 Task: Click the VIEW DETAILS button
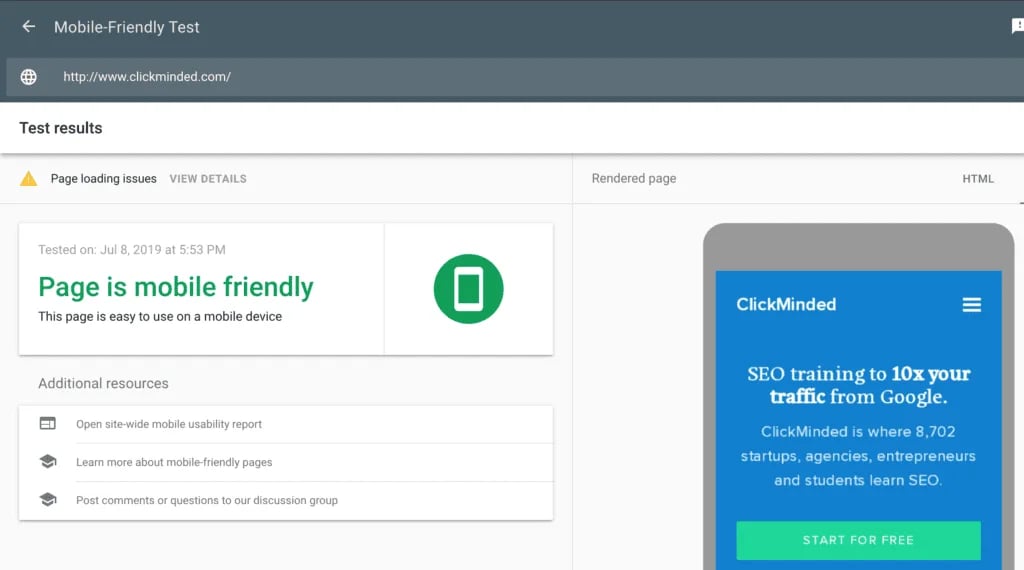point(208,179)
